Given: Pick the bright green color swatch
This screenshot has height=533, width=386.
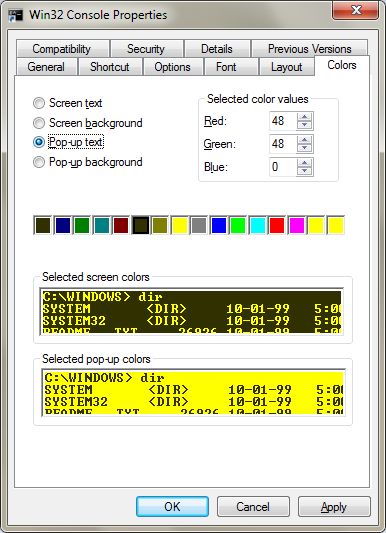Looking at the screenshot, I should coord(238,225).
